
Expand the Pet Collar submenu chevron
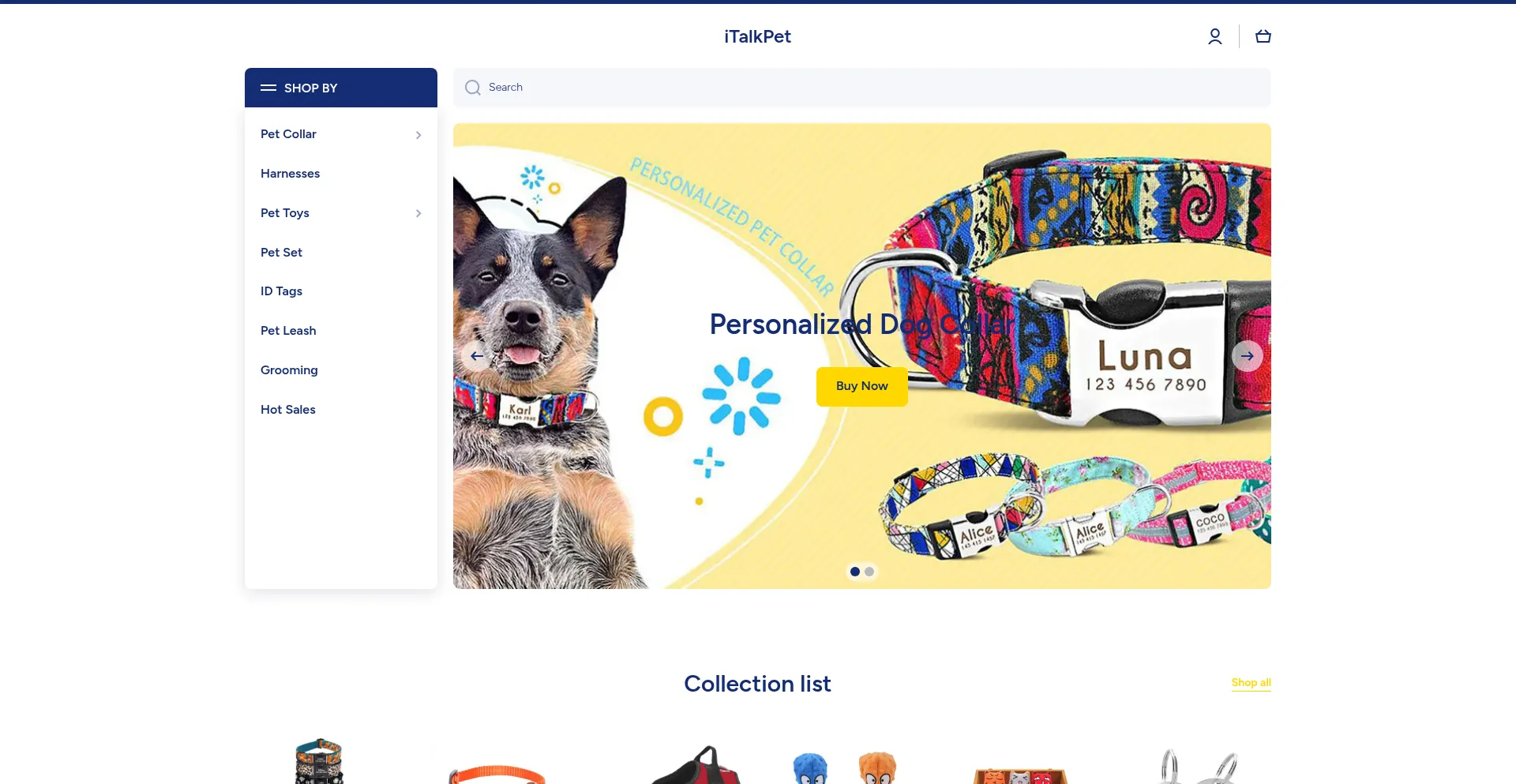click(x=418, y=135)
